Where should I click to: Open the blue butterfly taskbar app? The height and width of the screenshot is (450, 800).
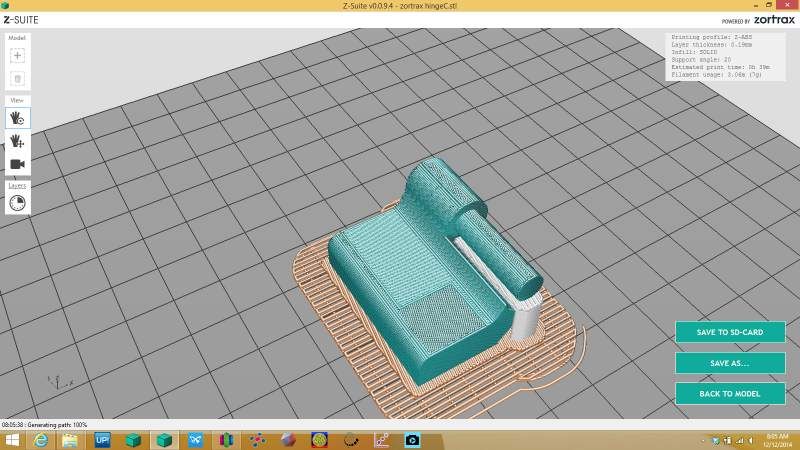pyautogui.click(x=196, y=440)
